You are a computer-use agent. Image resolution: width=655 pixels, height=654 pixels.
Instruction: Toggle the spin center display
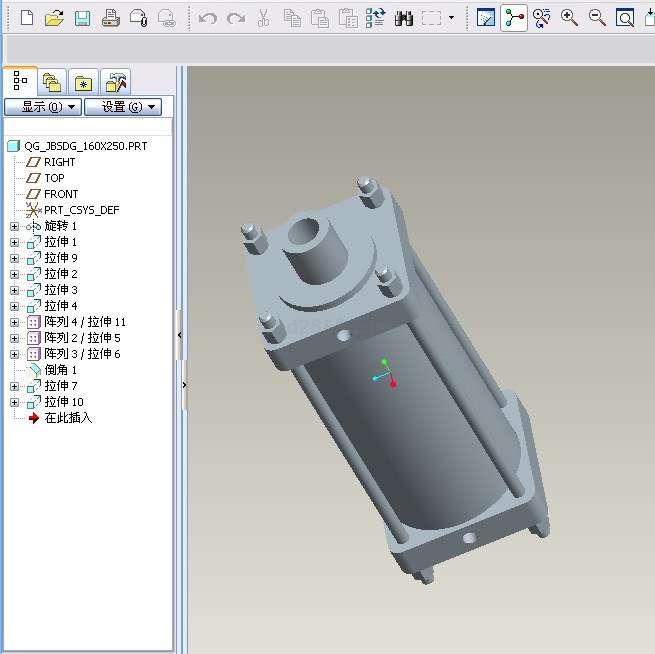(x=514, y=18)
